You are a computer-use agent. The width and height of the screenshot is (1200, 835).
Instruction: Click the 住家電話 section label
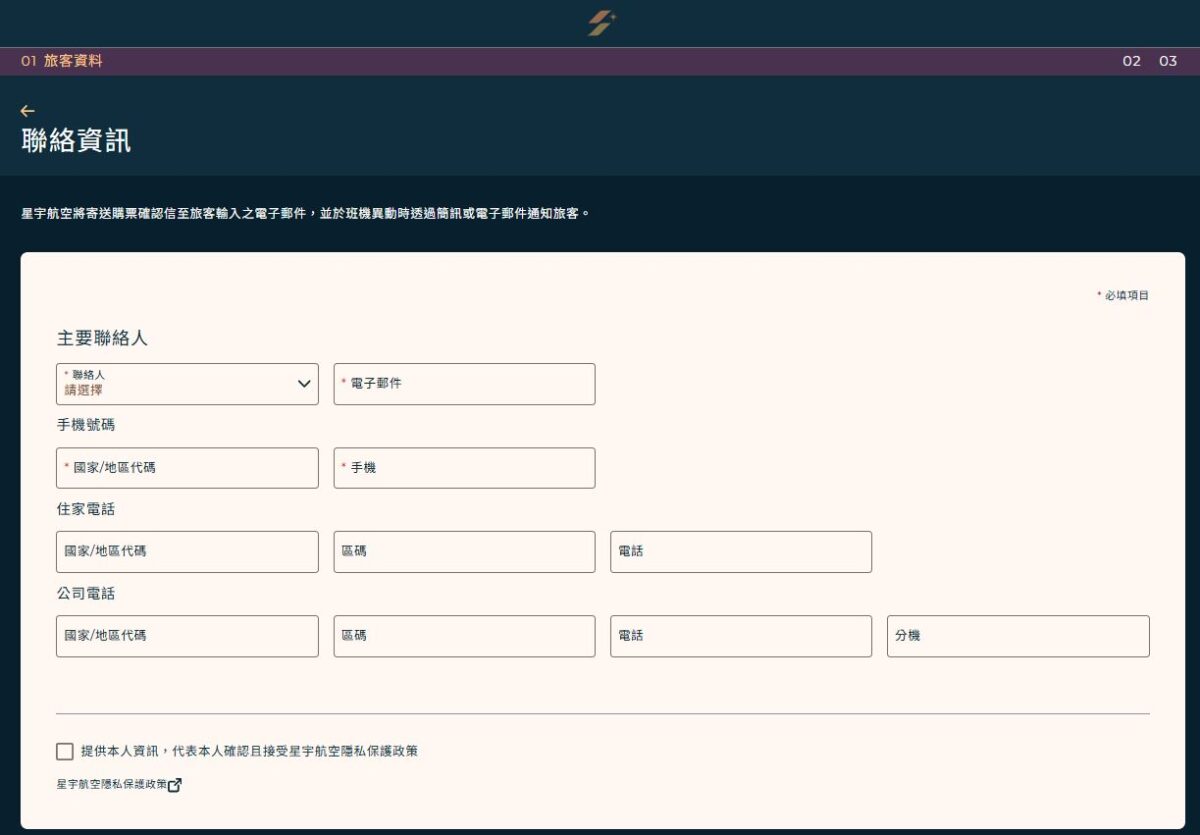[86, 509]
